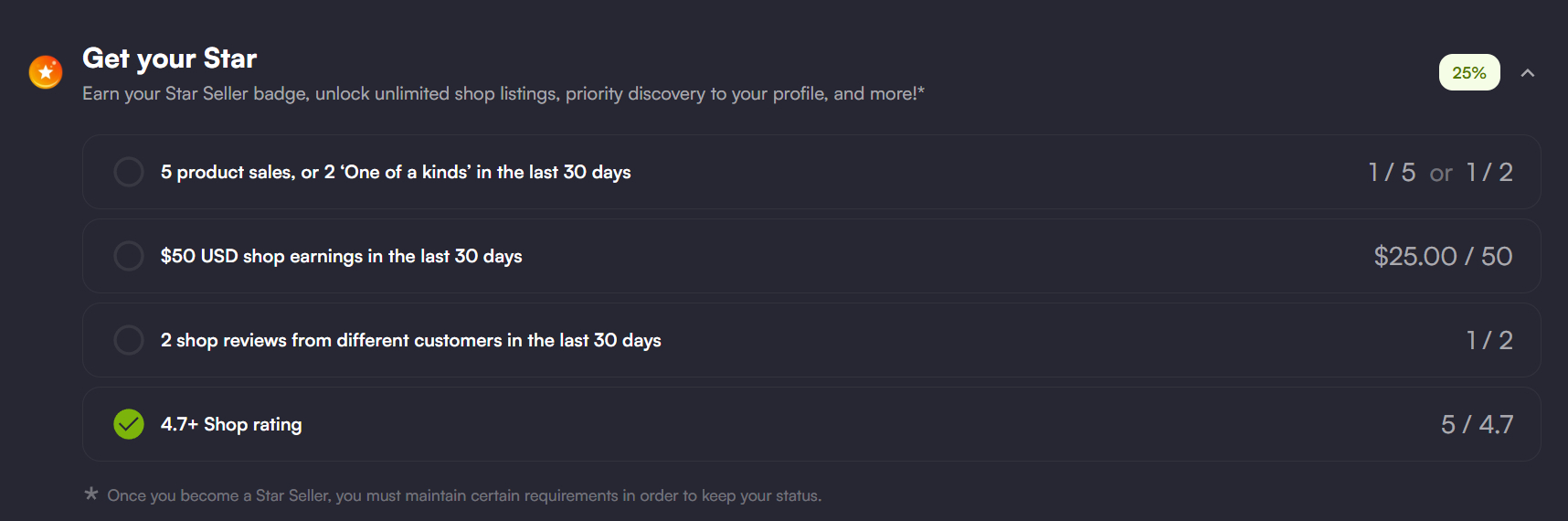
Task: Click the Star Seller badge description text
Action: (503, 94)
